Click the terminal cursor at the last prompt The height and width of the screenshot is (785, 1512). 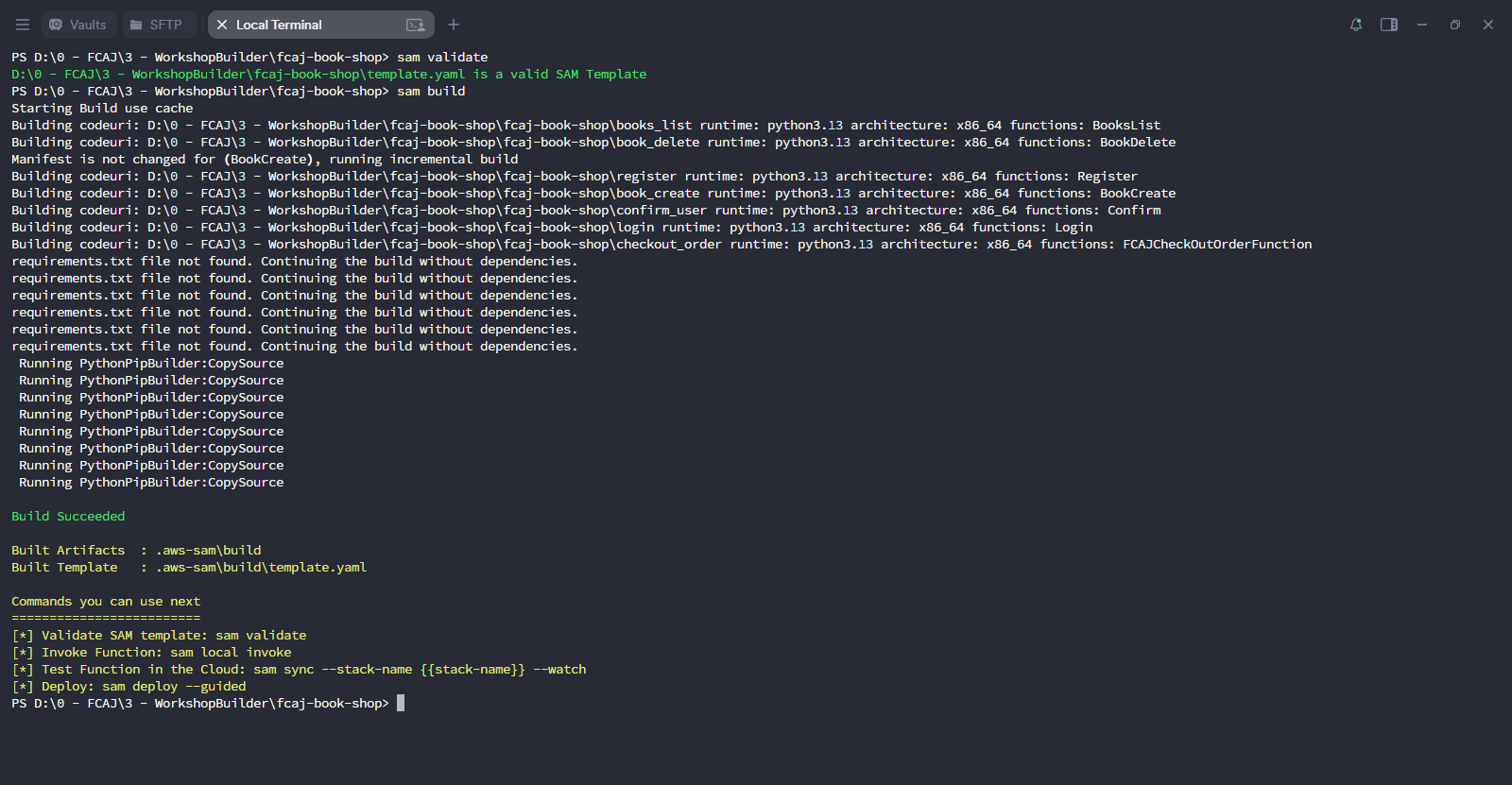coord(401,703)
